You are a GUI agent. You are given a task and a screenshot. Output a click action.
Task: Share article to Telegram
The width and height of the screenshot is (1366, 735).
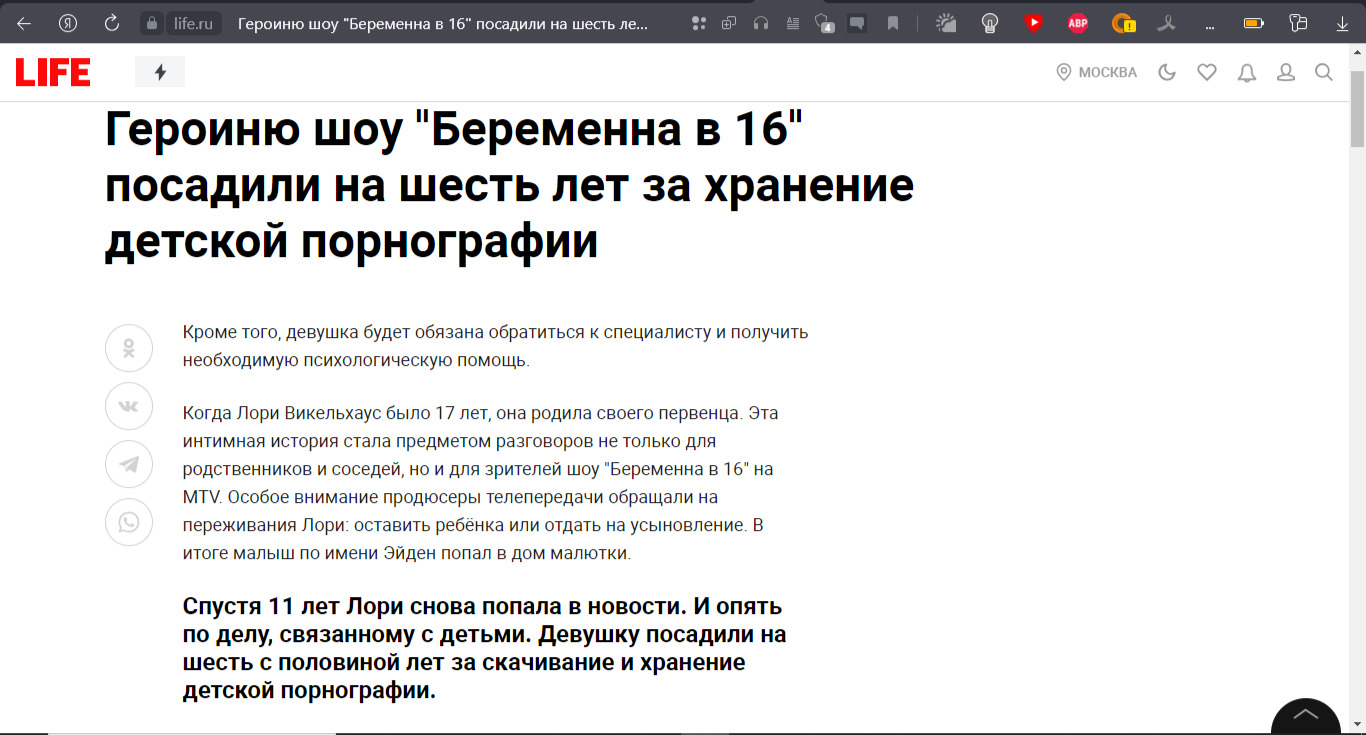point(129,464)
